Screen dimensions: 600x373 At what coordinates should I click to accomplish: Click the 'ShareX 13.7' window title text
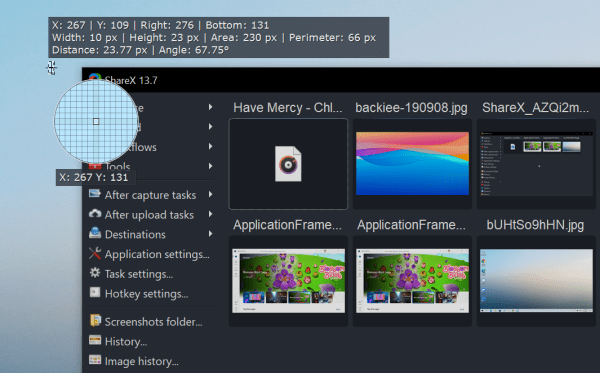tap(131, 80)
